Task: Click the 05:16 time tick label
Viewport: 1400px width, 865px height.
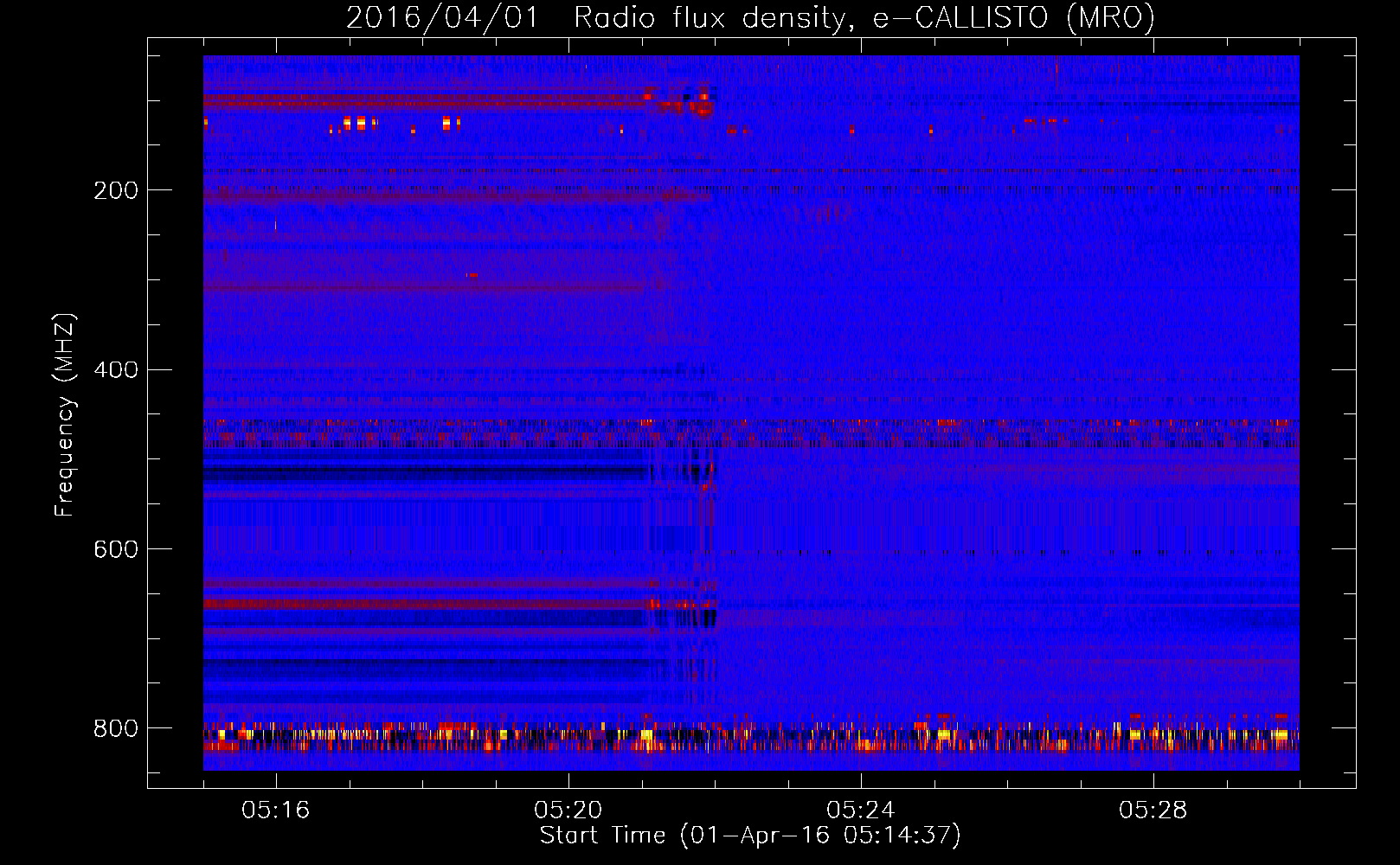Action: pyautogui.click(x=276, y=811)
